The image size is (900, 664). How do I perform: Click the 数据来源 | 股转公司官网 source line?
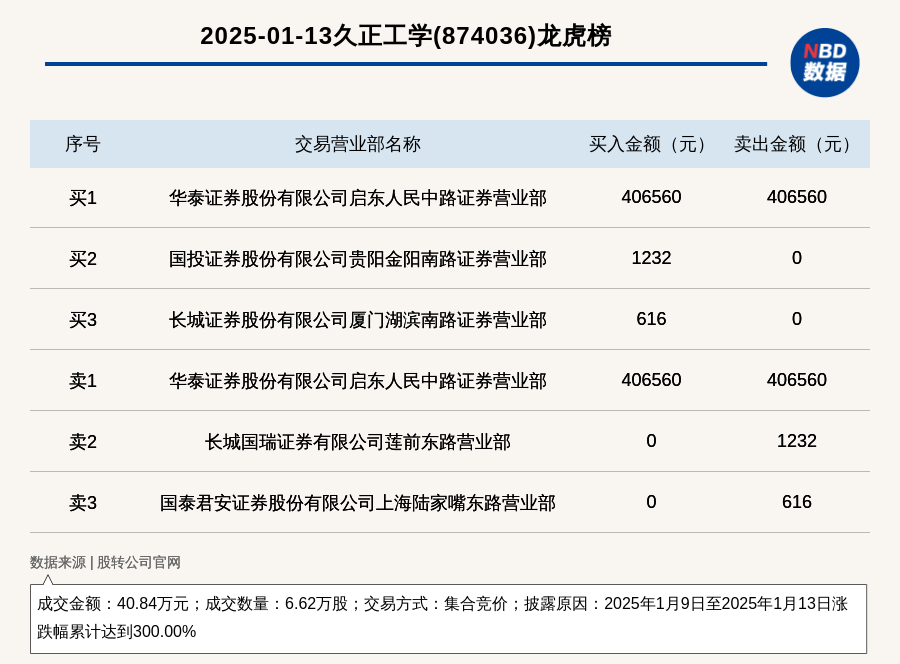105,562
